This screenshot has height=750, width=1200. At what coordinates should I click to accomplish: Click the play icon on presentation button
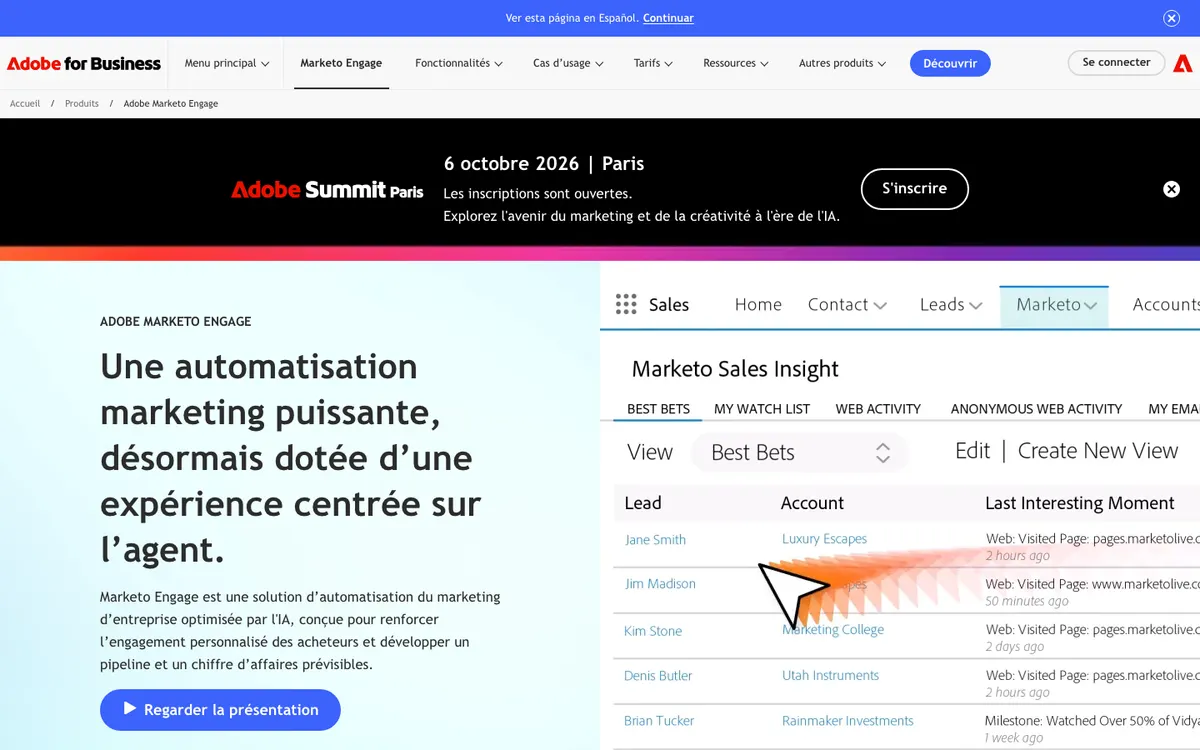coord(130,709)
